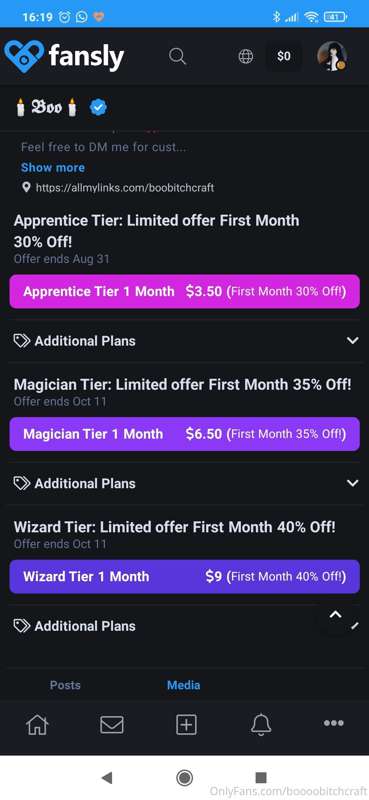Viewport: 369px width, 800px height.
Task: Open the allmylinks.com/boobitchcraft link
Action: pos(125,188)
